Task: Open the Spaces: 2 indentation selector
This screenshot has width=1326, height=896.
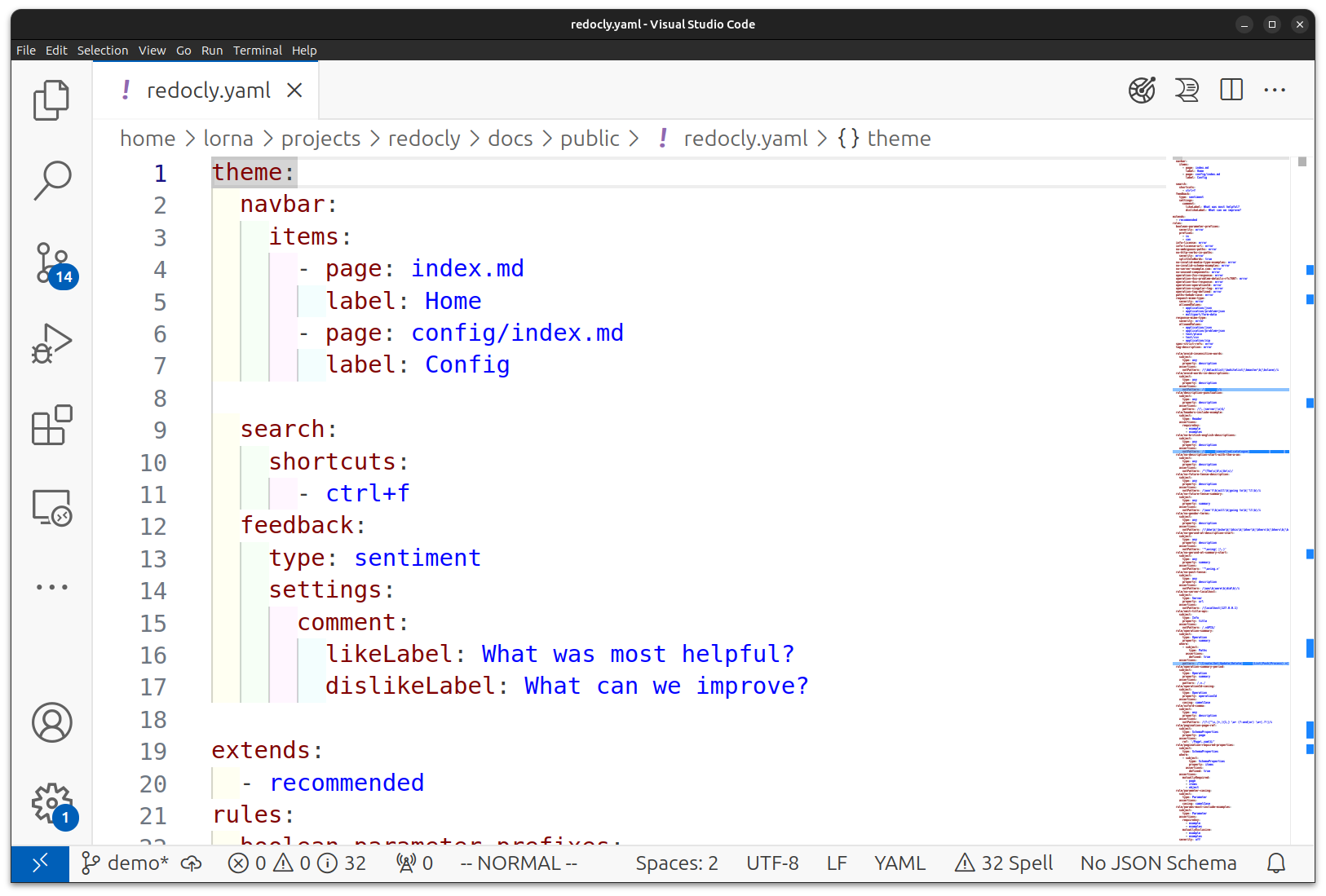Action: pyautogui.click(x=676, y=863)
